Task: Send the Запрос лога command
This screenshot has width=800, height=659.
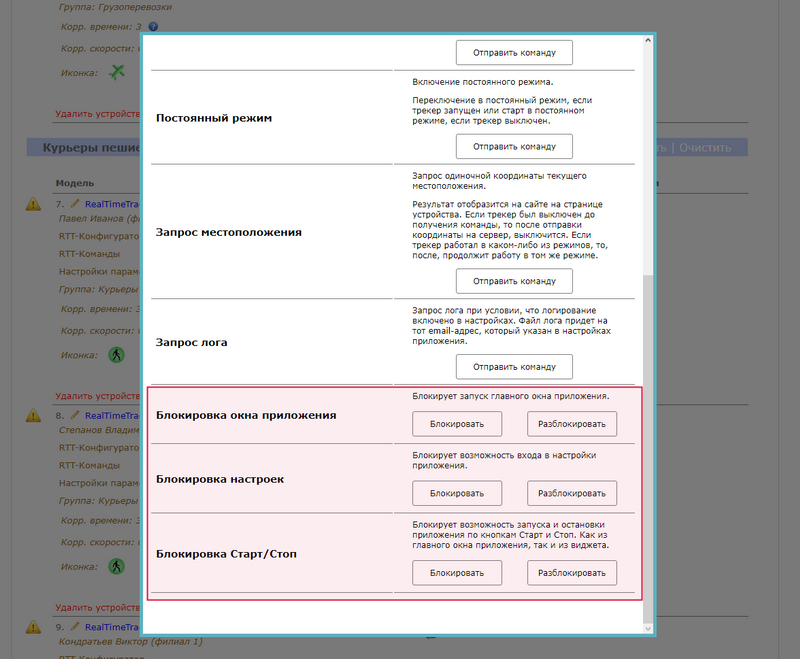Action: point(514,366)
